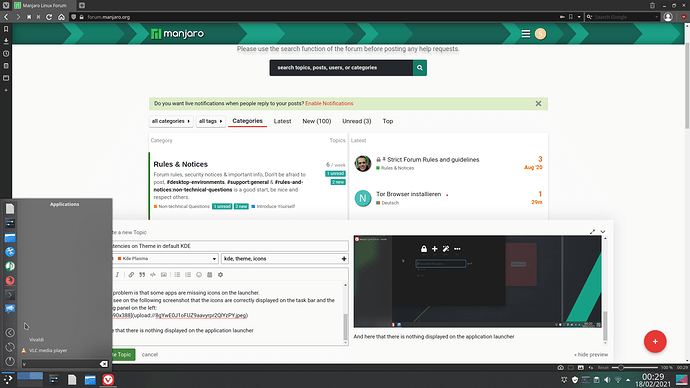Bookmark this page icon in address bar

pyautogui.click(x=571, y=17)
